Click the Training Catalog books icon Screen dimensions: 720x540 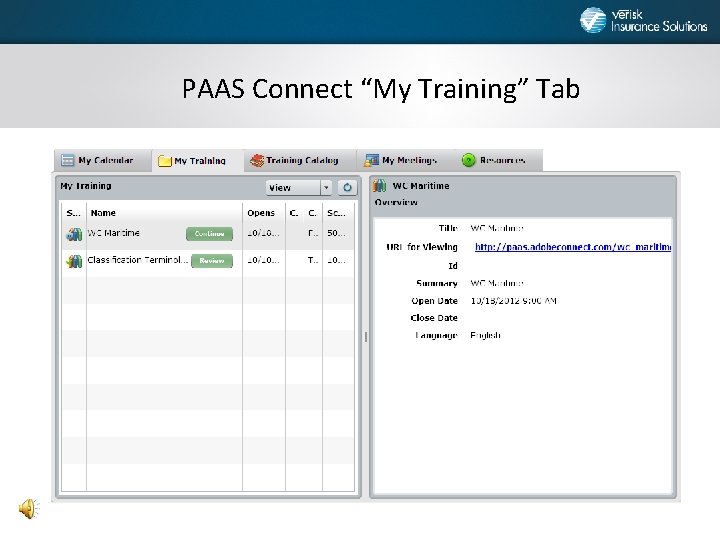257,160
